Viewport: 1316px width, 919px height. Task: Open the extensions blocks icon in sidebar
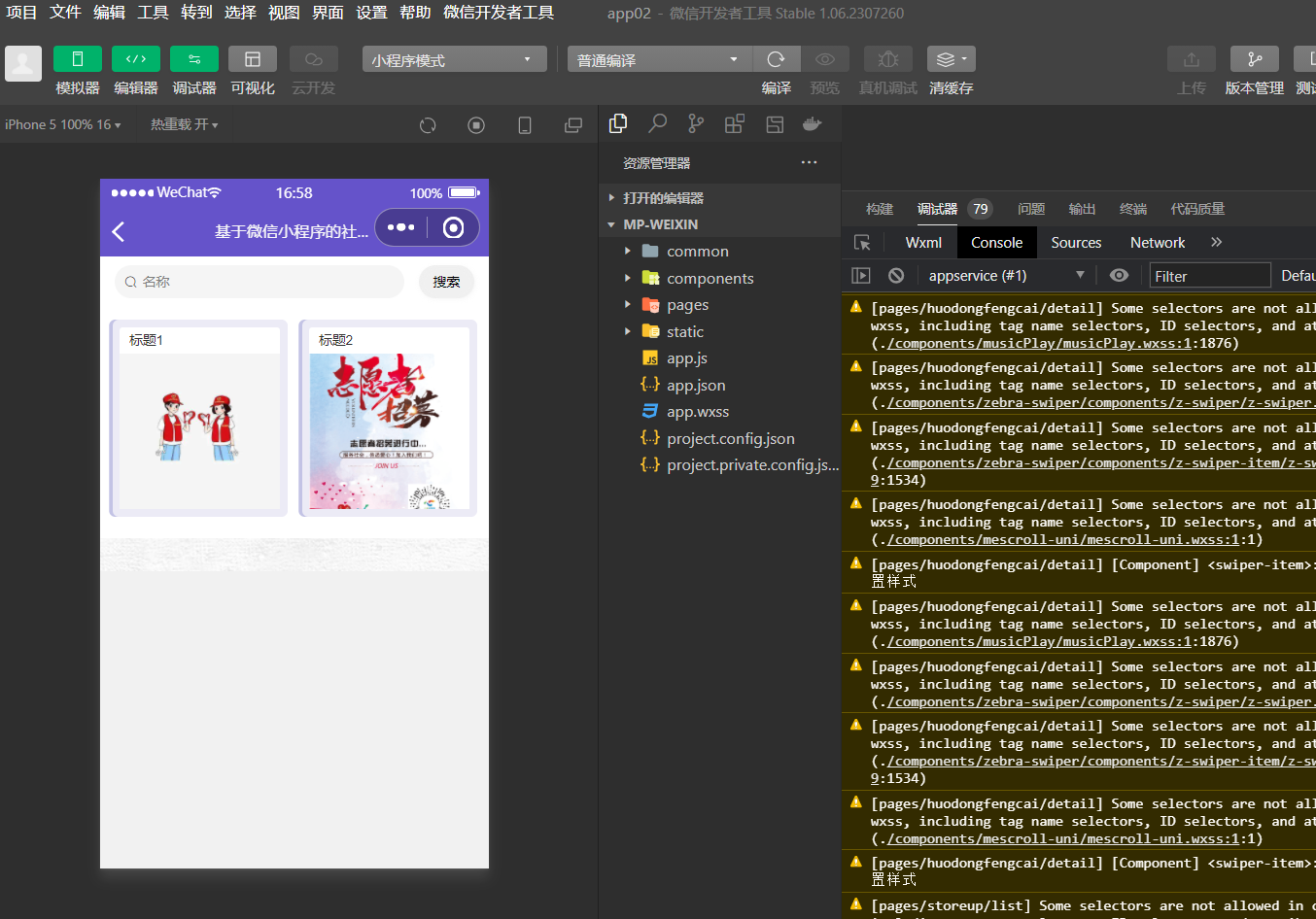(x=735, y=123)
